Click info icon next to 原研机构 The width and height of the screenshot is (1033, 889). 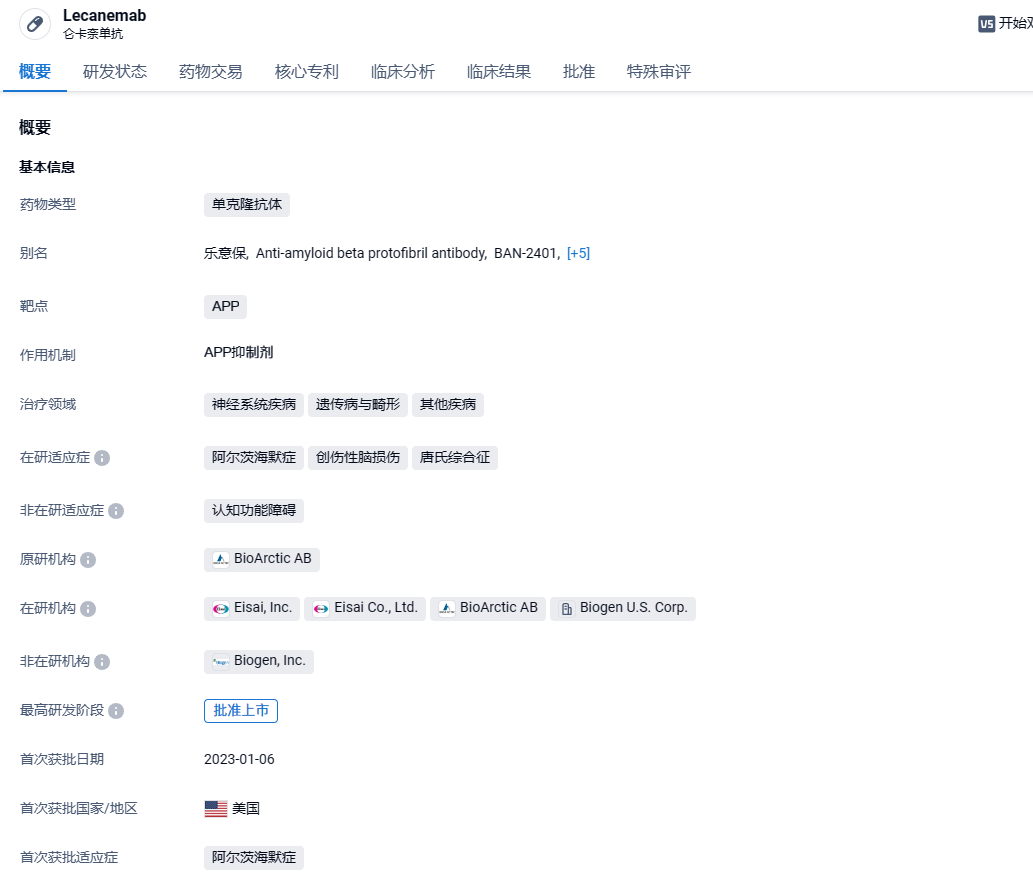(x=88, y=559)
